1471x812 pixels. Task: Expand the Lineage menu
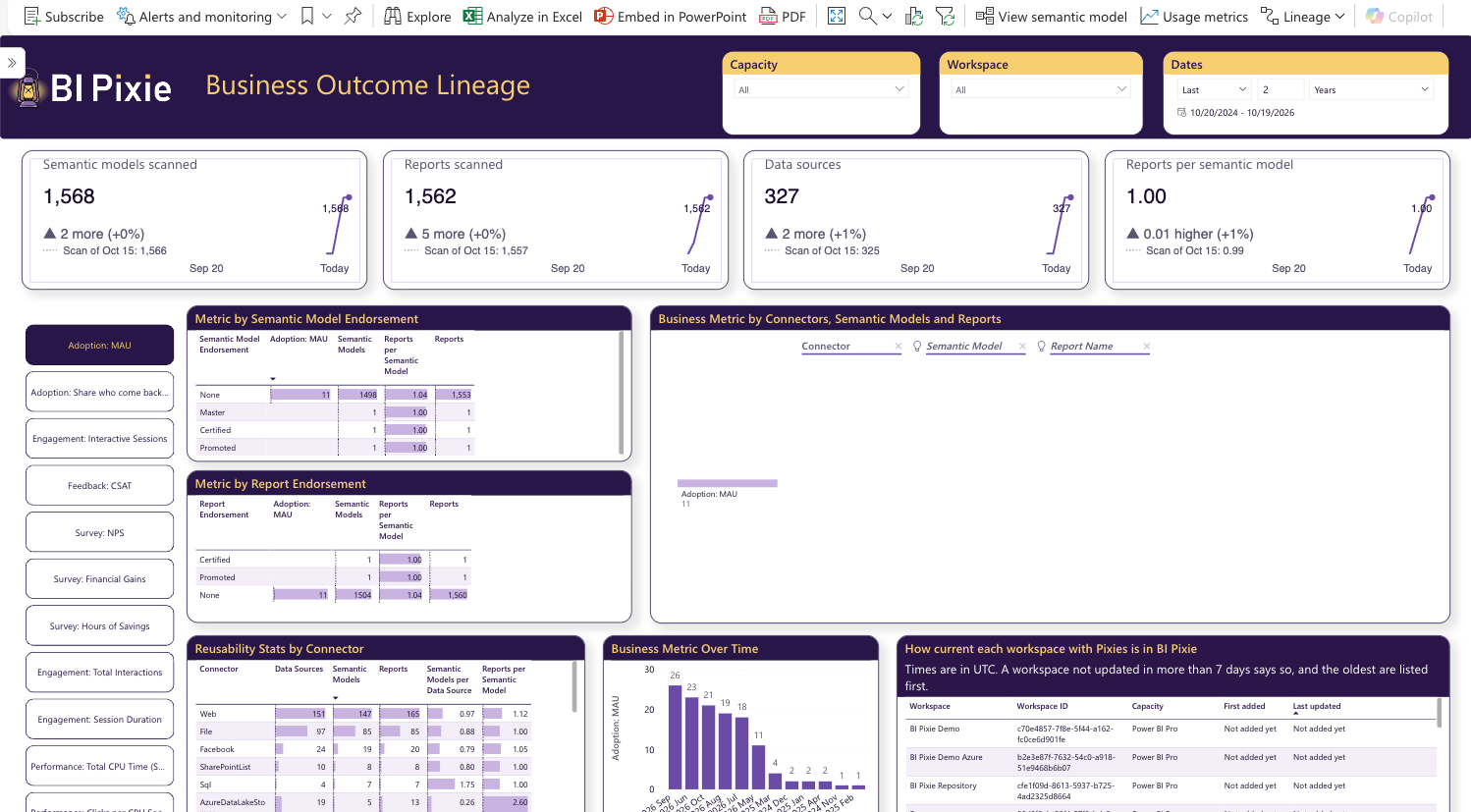1303,17
